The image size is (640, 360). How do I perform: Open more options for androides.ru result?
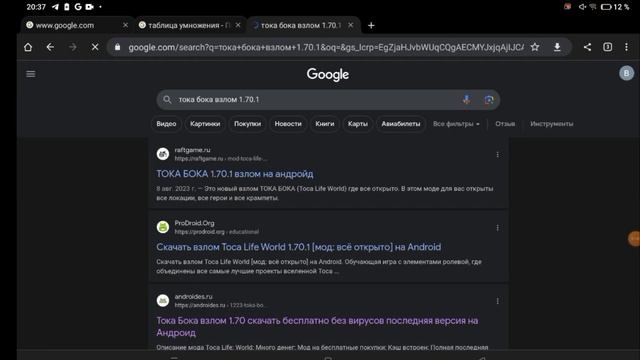(497, 301)
